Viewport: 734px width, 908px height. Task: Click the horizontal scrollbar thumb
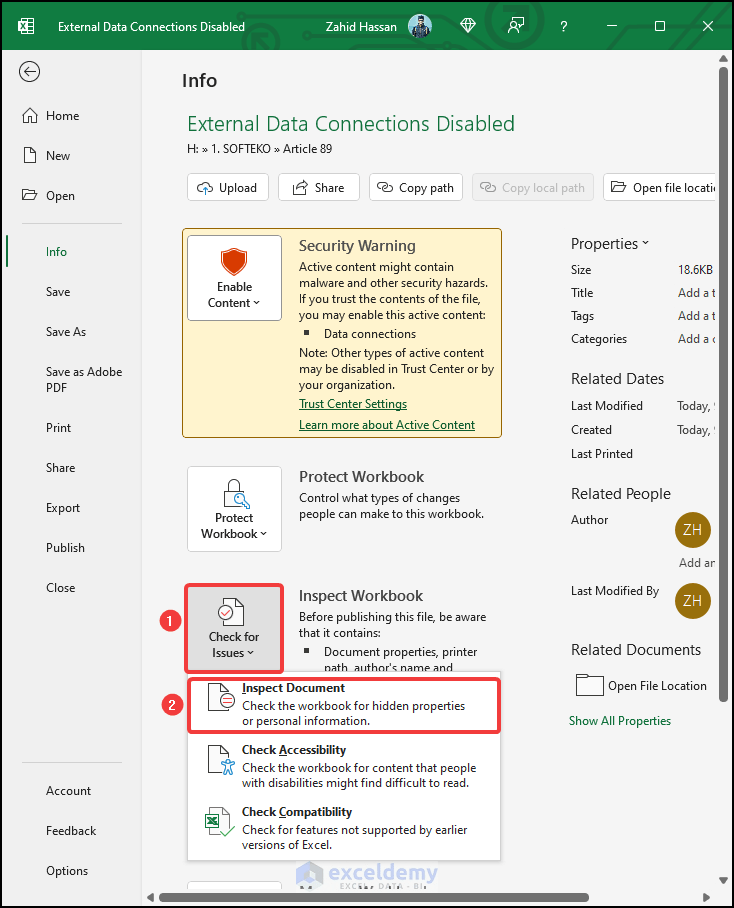click(373, 898)
